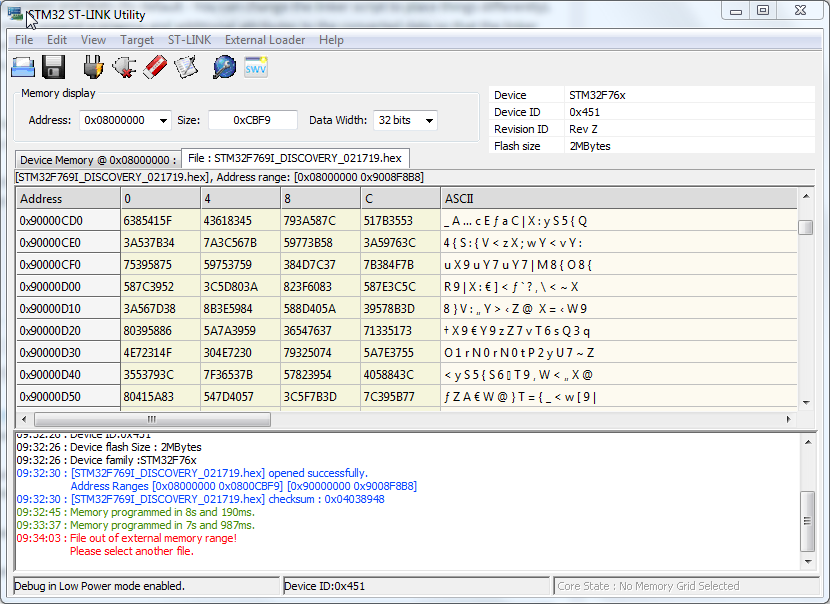Open the ST-LINK menu

[189, 40]
